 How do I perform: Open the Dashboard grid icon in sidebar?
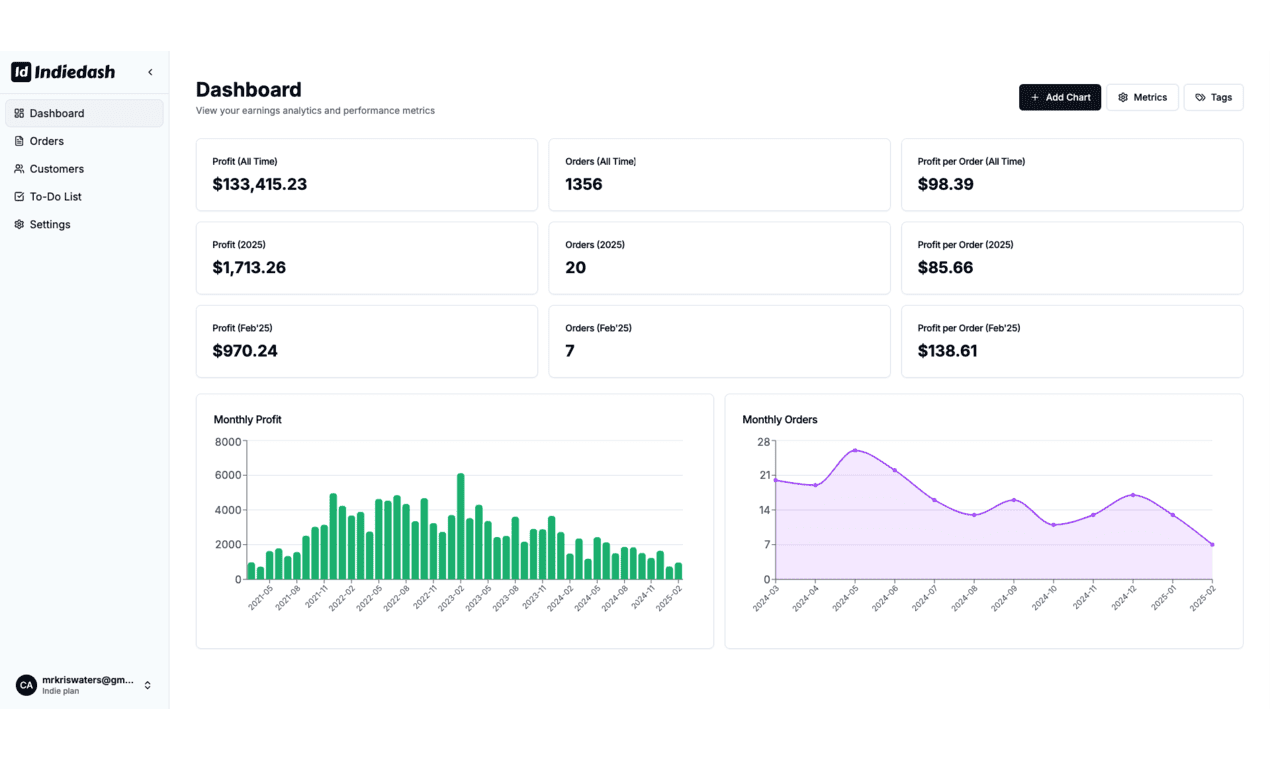pos(19,113)
